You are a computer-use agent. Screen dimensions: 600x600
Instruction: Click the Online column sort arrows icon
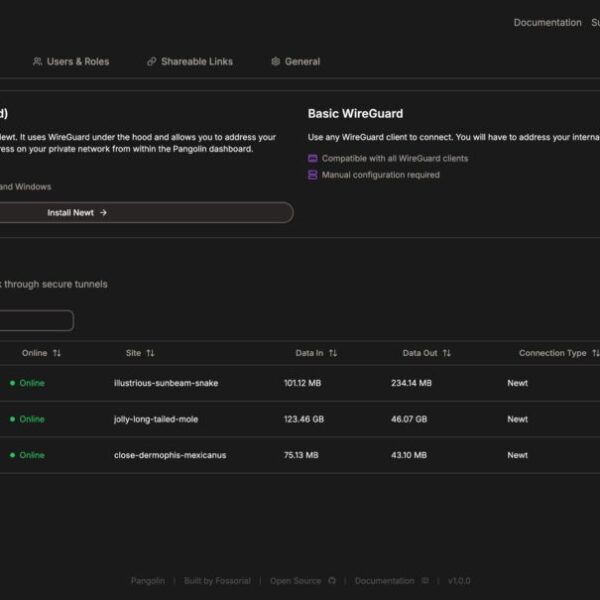[x=57, y=353]
